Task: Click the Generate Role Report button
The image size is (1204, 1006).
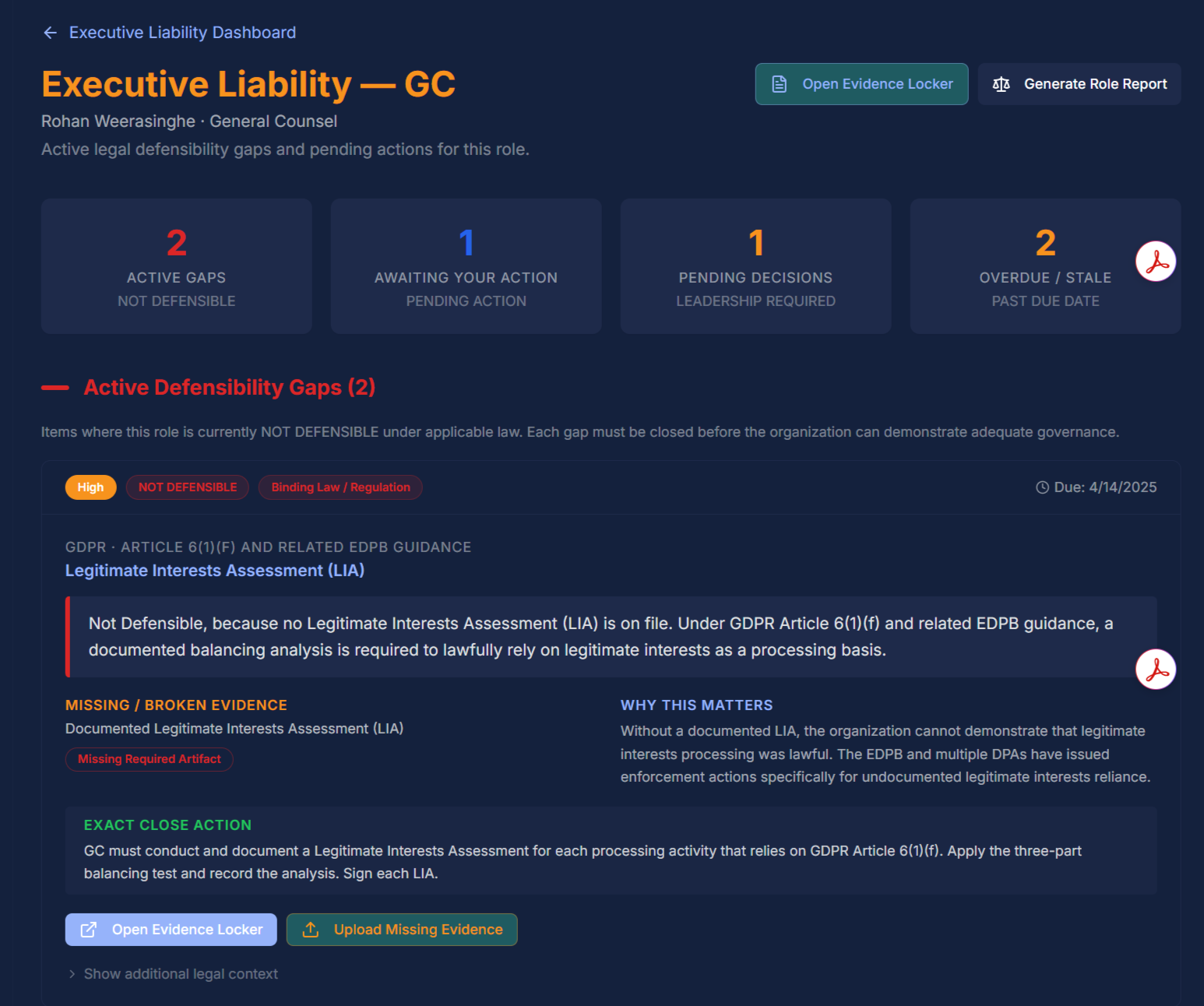Action: click(x=1079, y=83)
